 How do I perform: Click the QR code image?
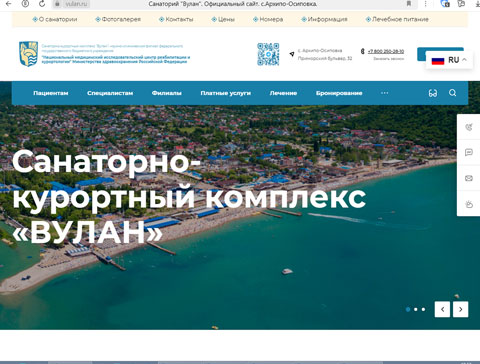coord(268,54)
